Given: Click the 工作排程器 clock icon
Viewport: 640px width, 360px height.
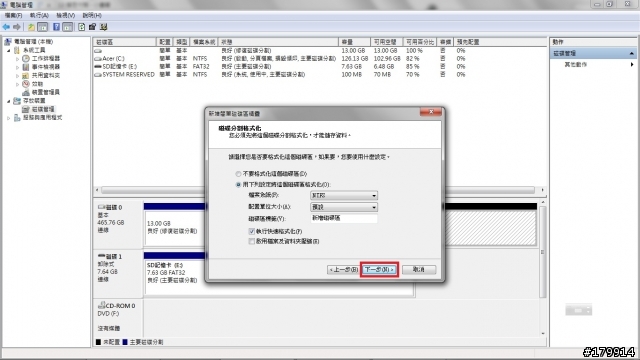Looking at the screenshot, I should pyautogui.click(x=26, y=58).
